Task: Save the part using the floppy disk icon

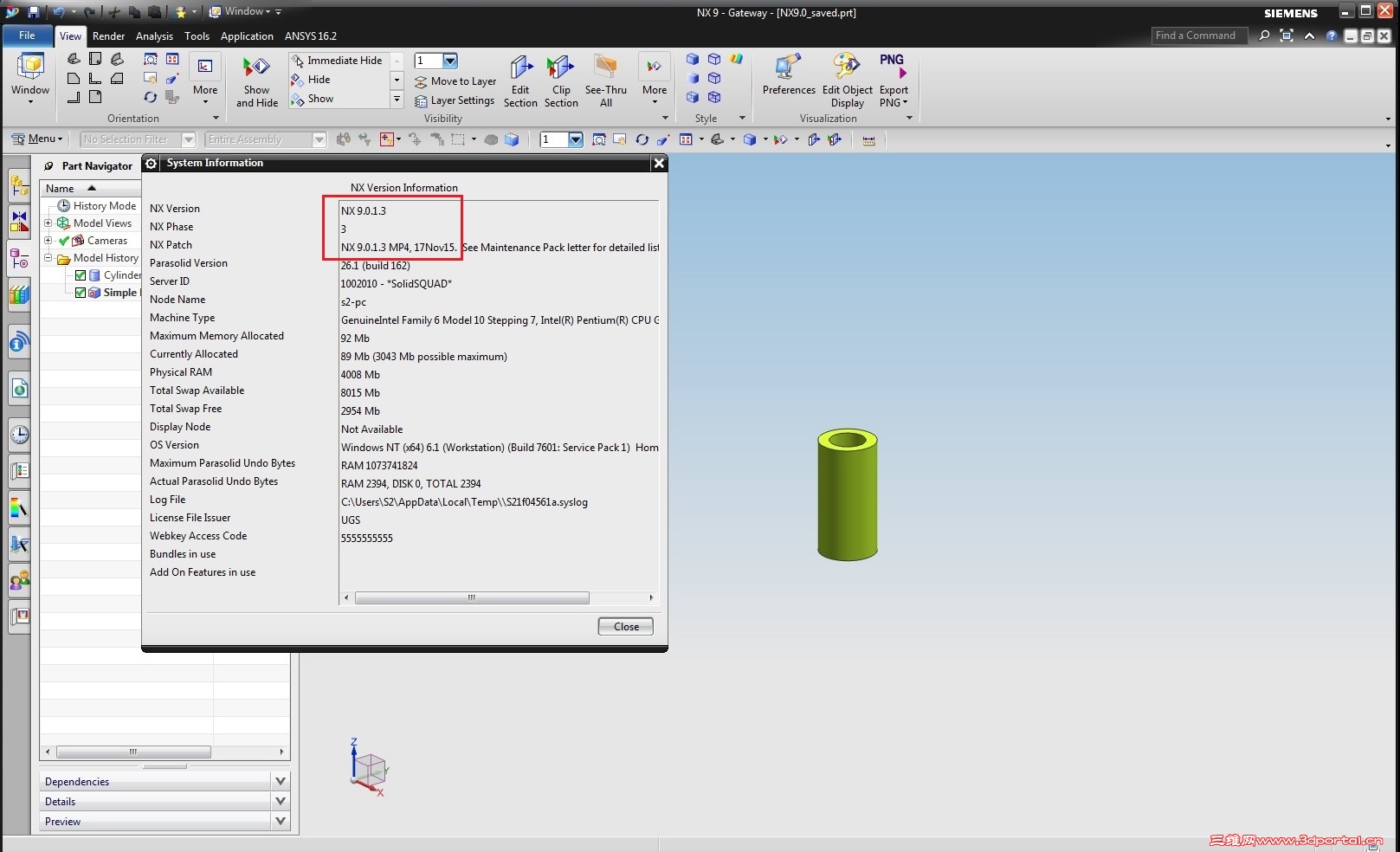Action: pyautogui.click(x=34, y=12)
